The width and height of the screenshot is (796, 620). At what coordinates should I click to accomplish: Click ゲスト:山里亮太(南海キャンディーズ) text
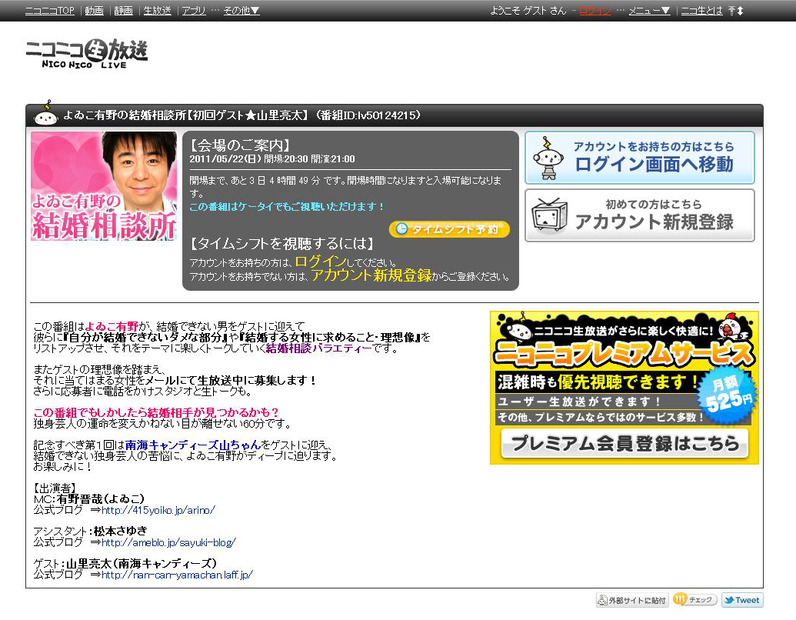click(125, 564)
